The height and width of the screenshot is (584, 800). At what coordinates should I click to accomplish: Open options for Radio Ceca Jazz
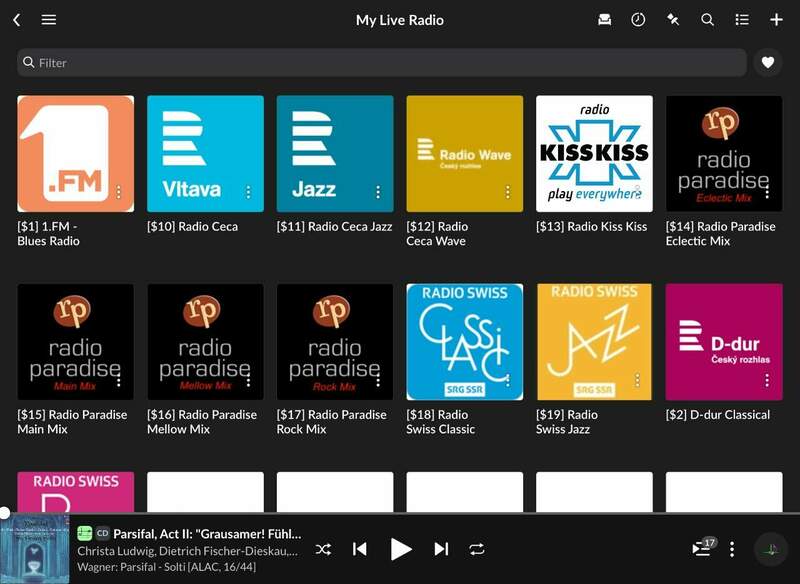(378, 192)
